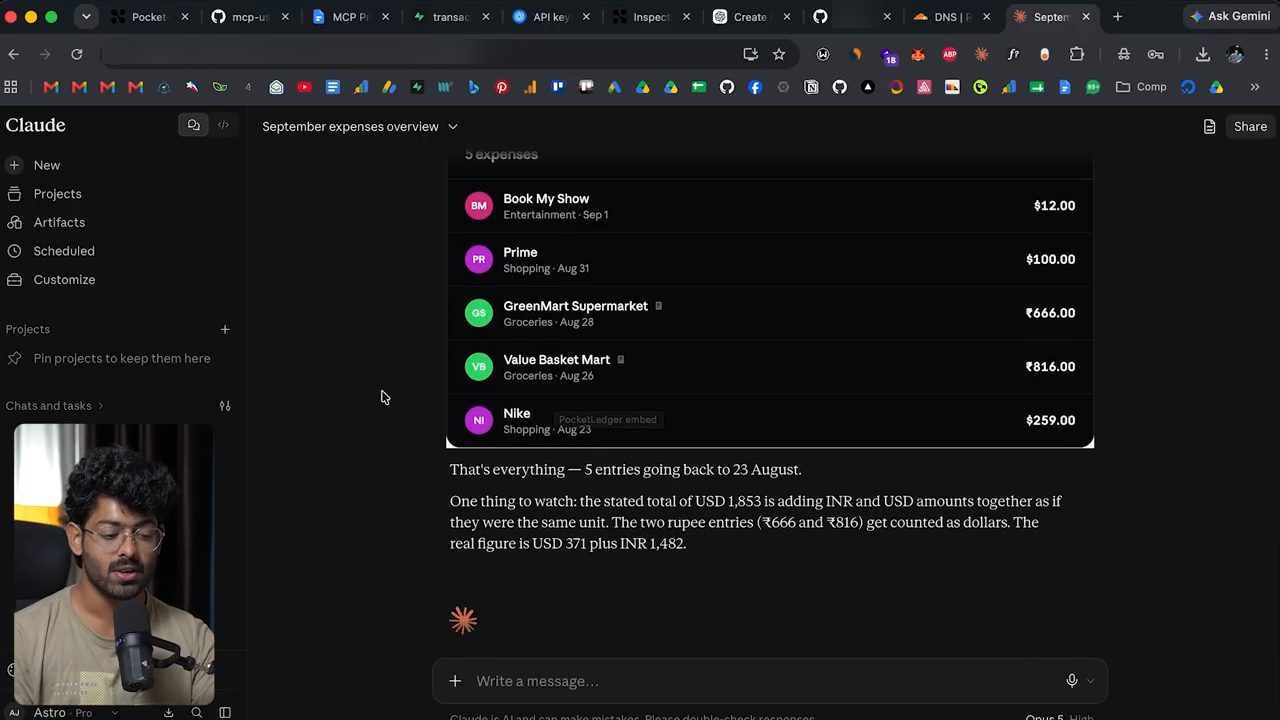The width and height of the screenshot is (1280, 720).
Task: Open the MetaMask fox extension
Action: [x=918, y=55]
